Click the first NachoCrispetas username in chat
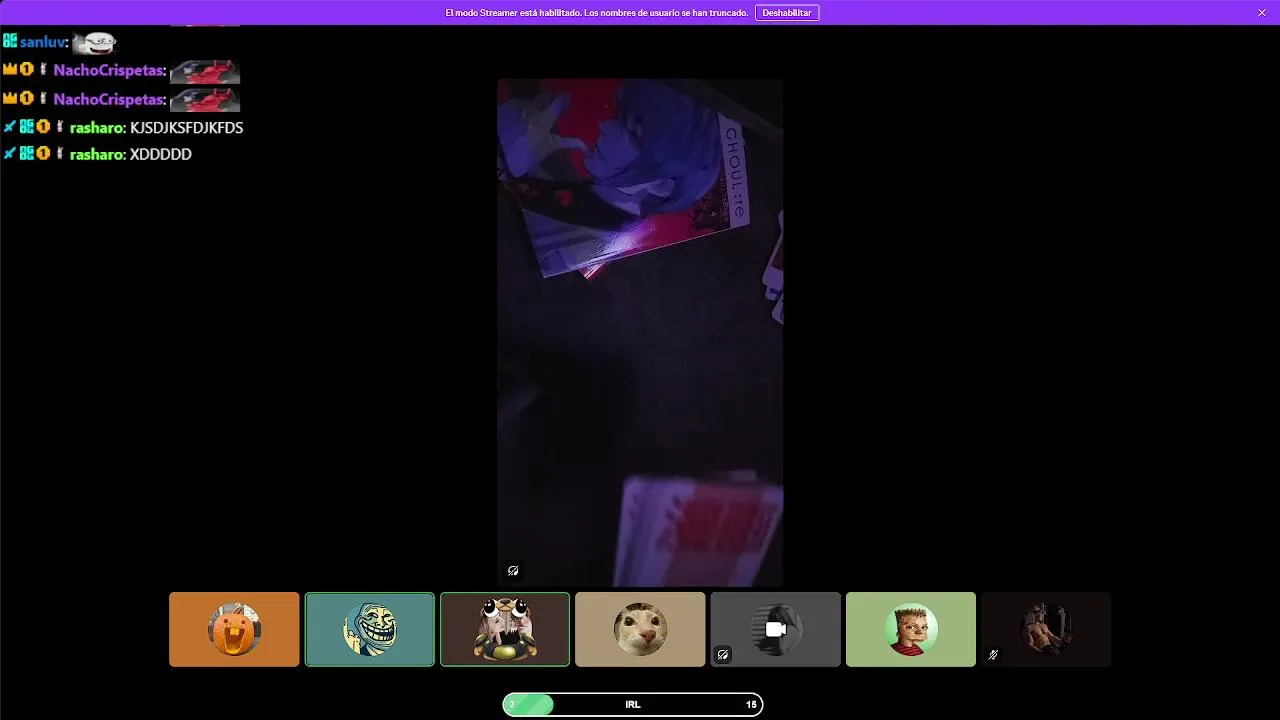Viewport: 1280px width, 720px height. point(109,71)
